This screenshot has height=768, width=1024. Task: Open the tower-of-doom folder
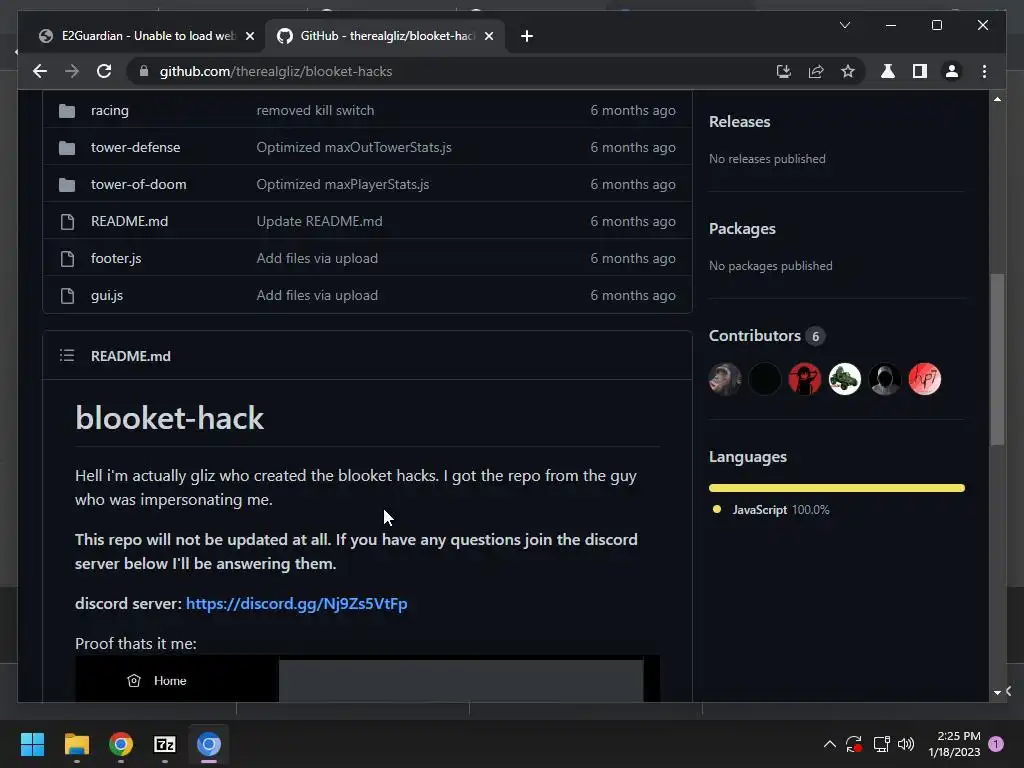click(x=138, y=185)
